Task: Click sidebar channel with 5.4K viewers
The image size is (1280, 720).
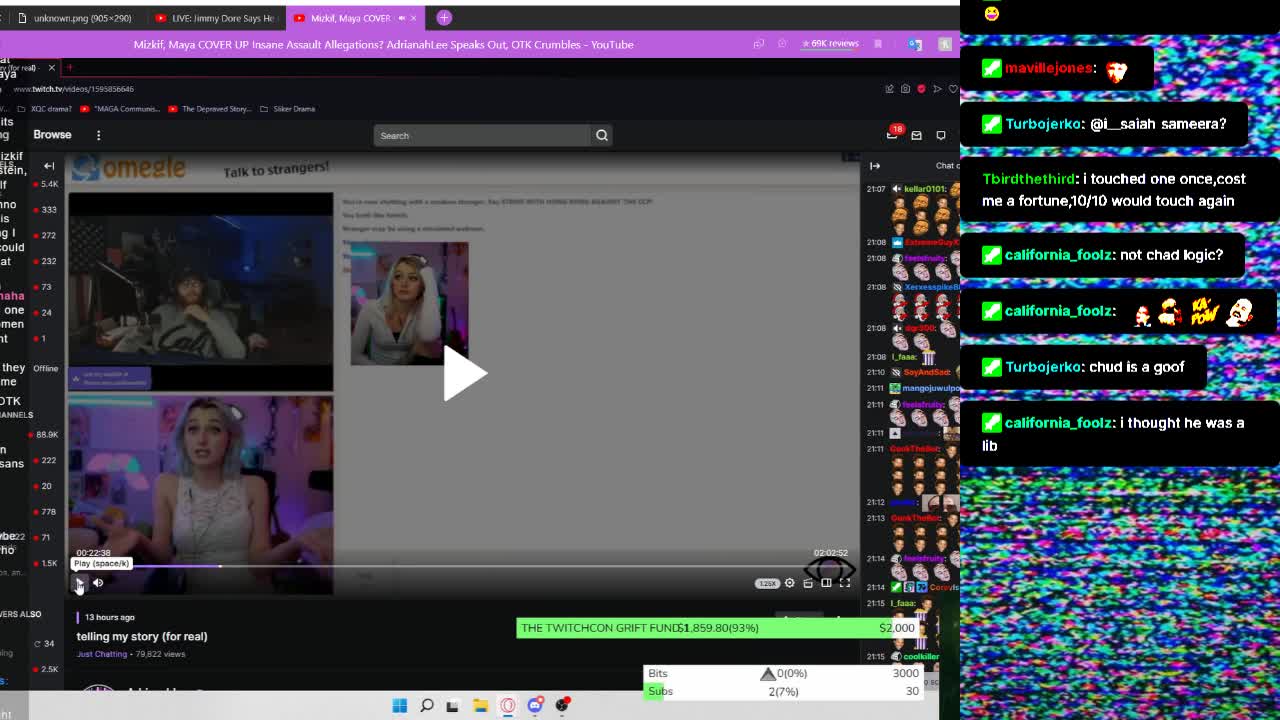Action: click(x=47, y=184)
